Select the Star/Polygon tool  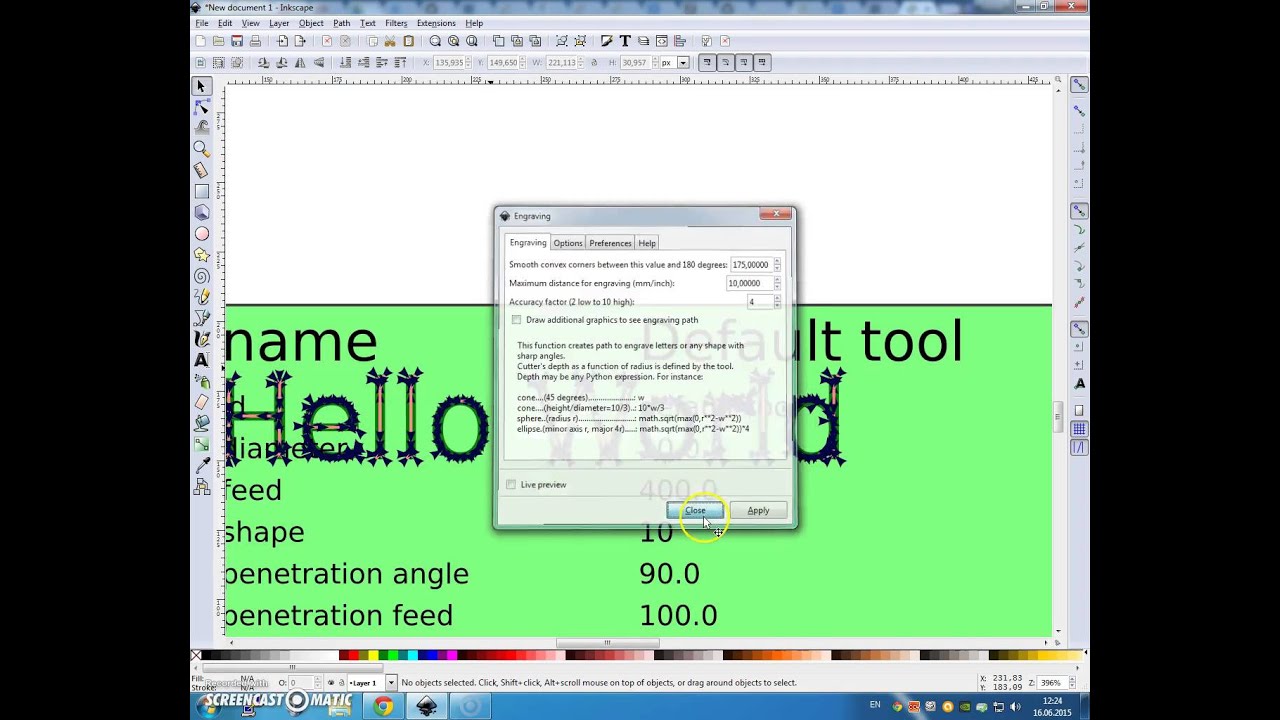click(x=201, y=254)
